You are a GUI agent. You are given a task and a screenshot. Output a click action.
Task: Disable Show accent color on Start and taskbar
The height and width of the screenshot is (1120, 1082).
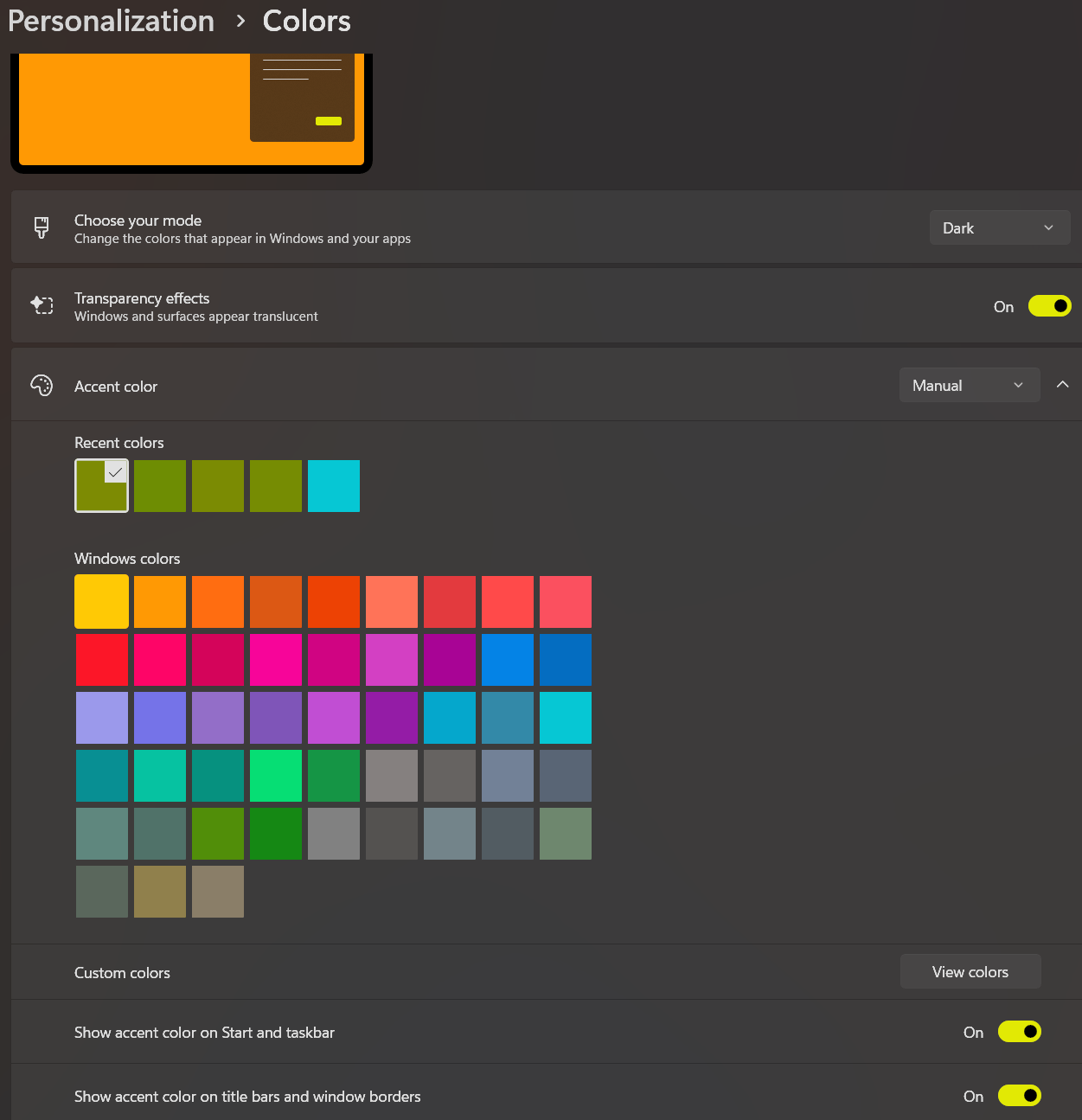pos(1019,1032)
